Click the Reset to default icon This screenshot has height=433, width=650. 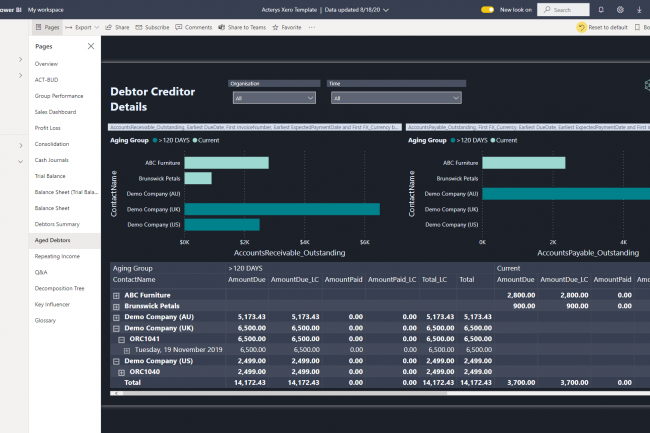[582, 27]
